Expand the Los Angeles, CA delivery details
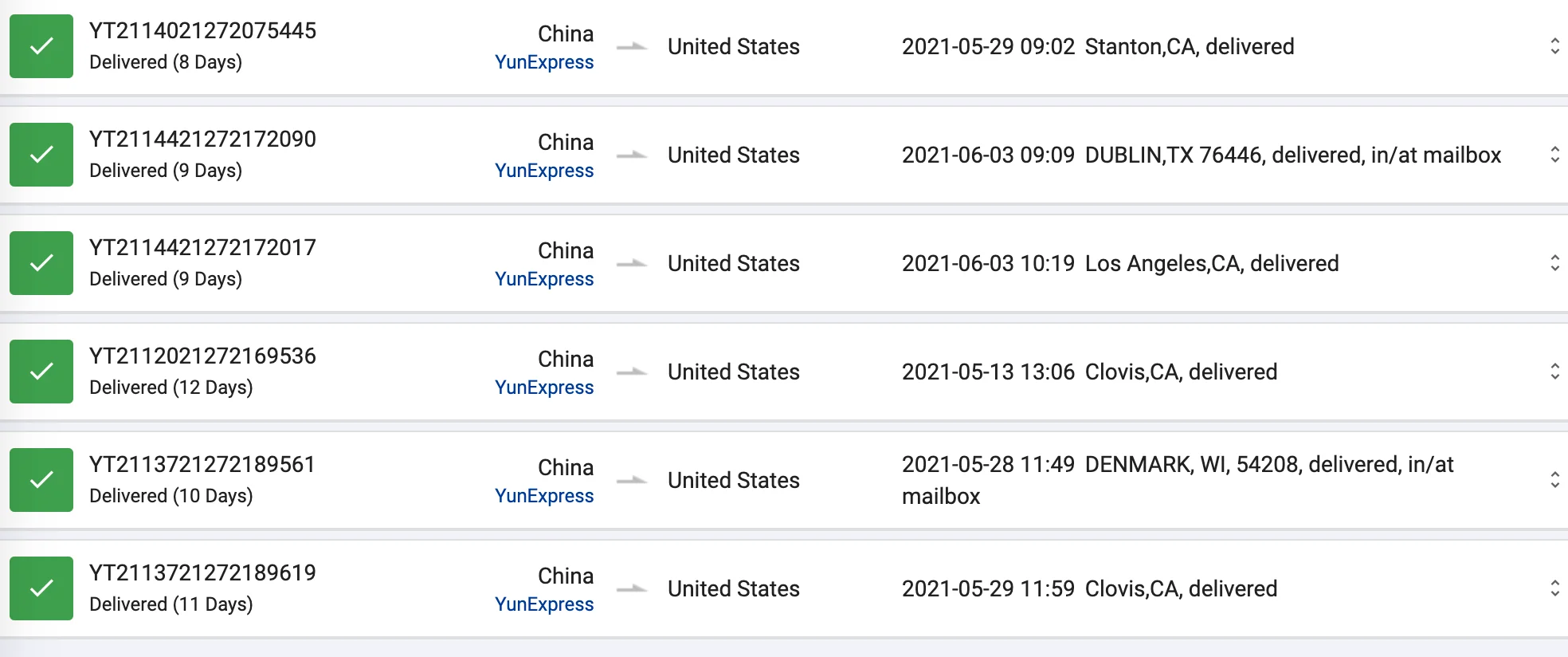 pyautogui.click(x=1554, y=263)
